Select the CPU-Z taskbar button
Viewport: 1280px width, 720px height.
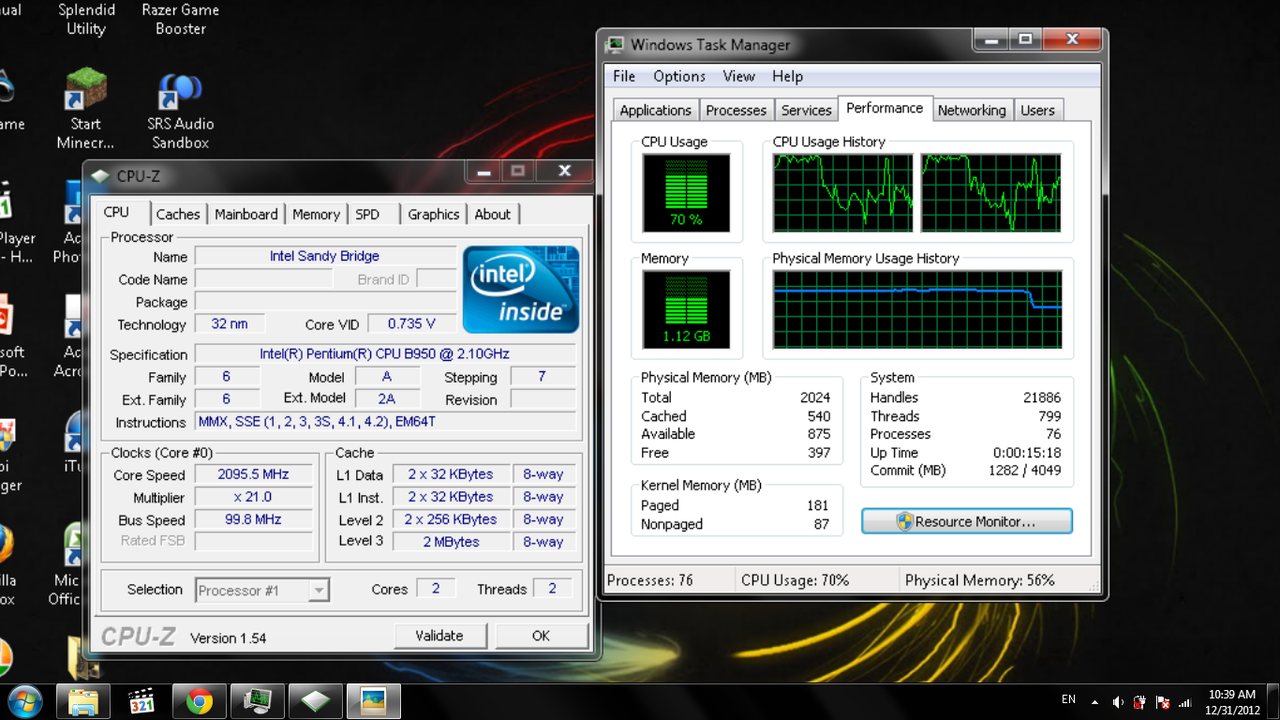(x=315, y=701)
